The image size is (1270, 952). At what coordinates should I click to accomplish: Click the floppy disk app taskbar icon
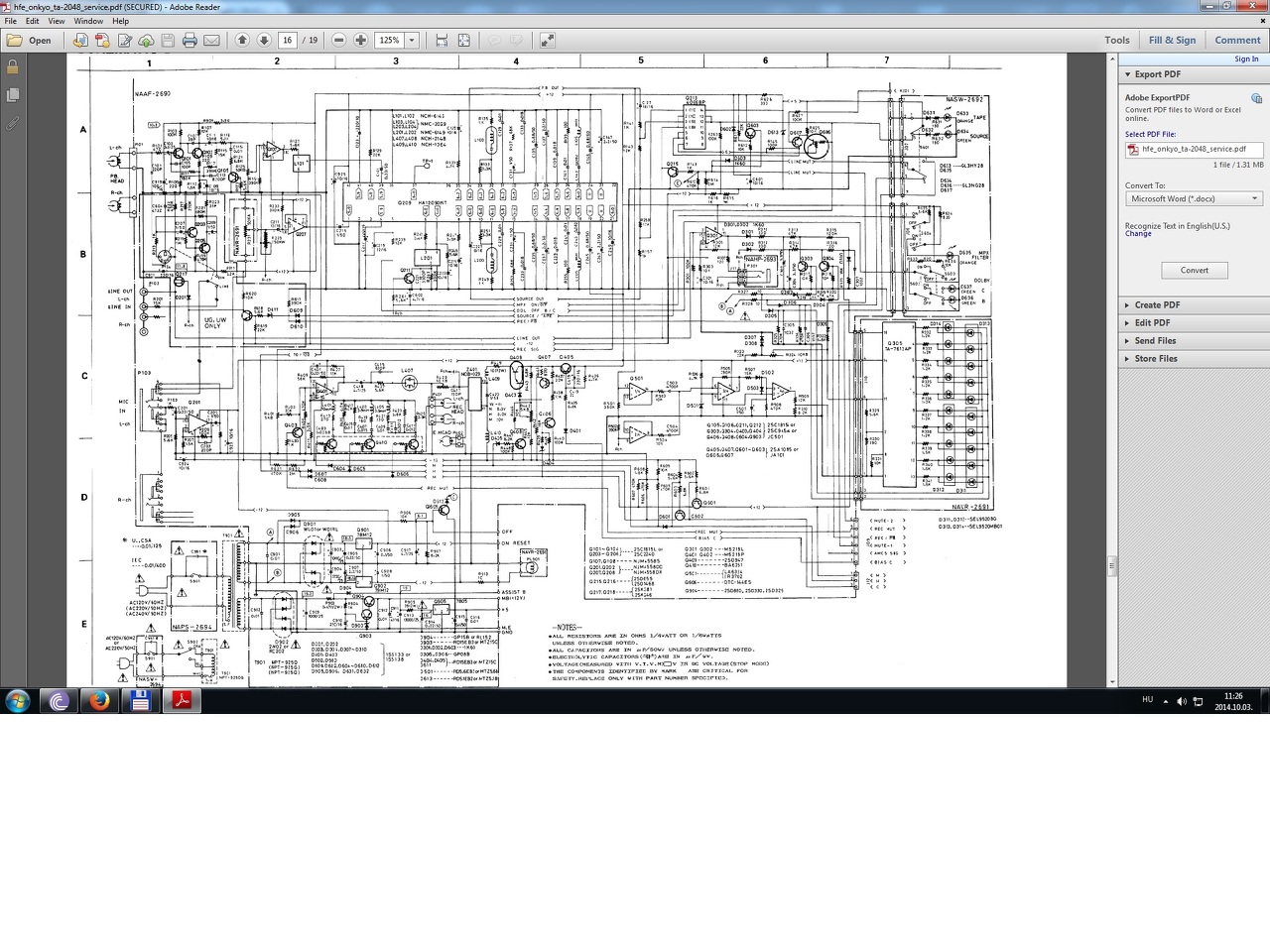point(141,701)
